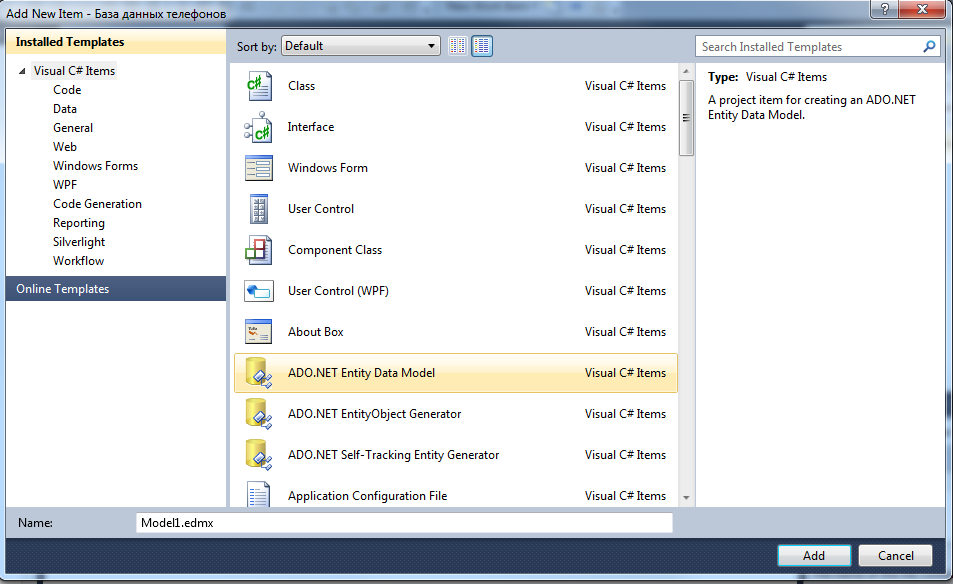Image resolution: width=953 pixels, height=584 pixels.
Task: Select the Code Generation category
Action: (x=97, y=204)
